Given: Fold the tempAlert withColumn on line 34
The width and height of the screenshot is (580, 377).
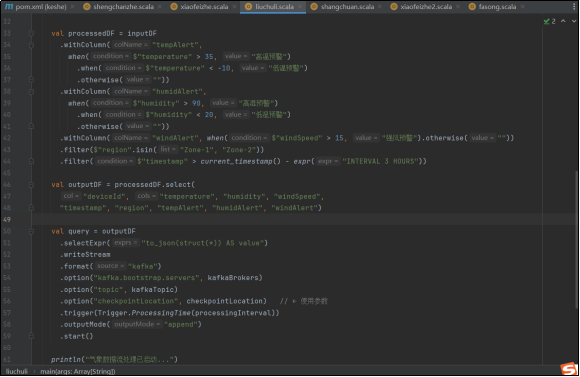Looking at the screenshot, I should [x=31, y=45].
